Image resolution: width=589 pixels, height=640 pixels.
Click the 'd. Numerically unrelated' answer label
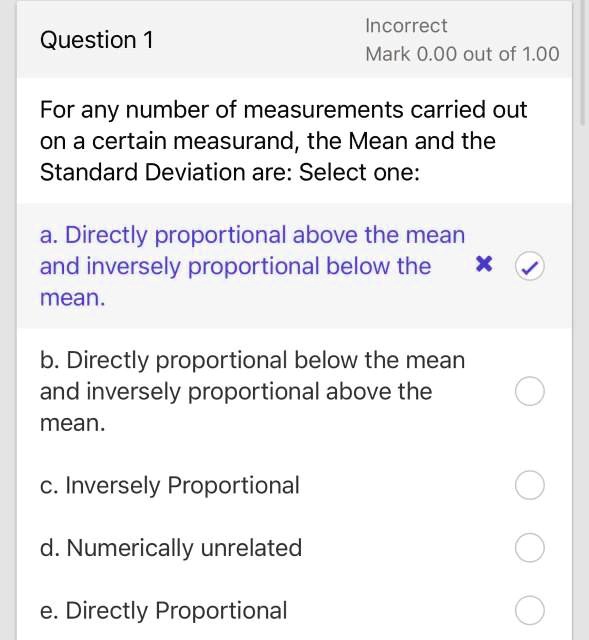(x=171, y=548)
